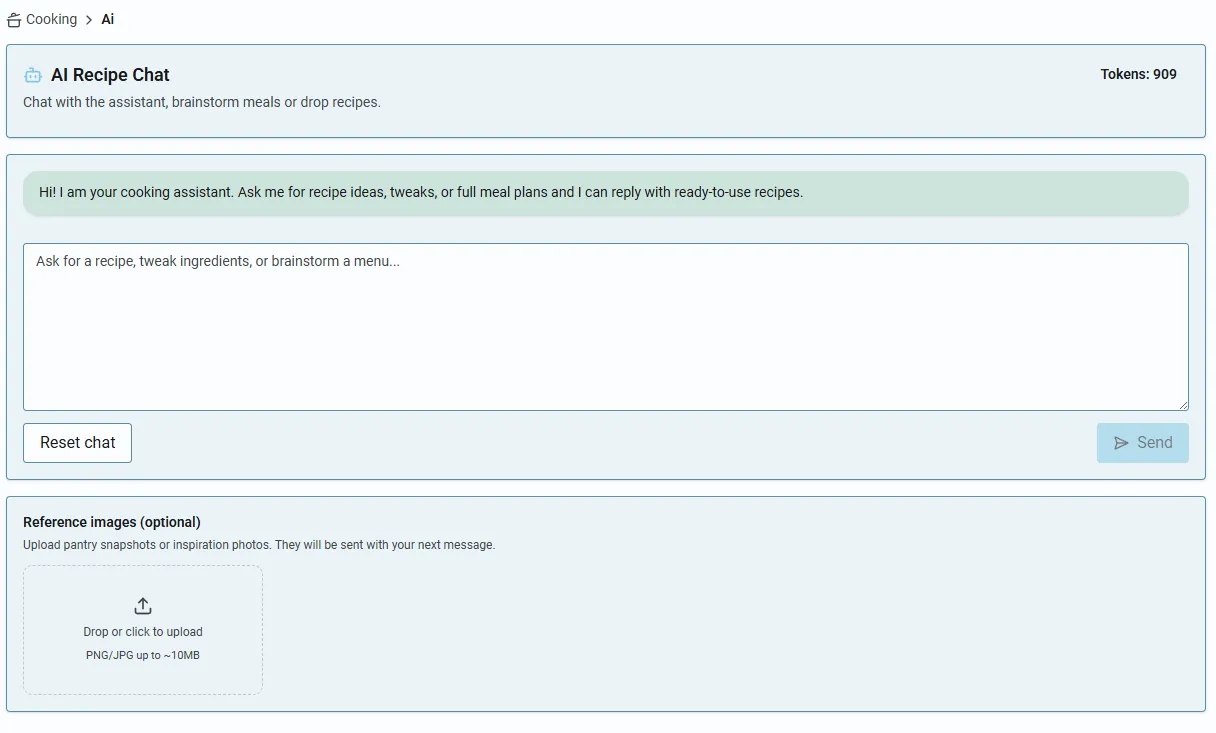Image resolution: width=1216 pixels, height=733 pixels.
Task: Click the cooking pot icon in breadcrumb
Action: (14, 20)
